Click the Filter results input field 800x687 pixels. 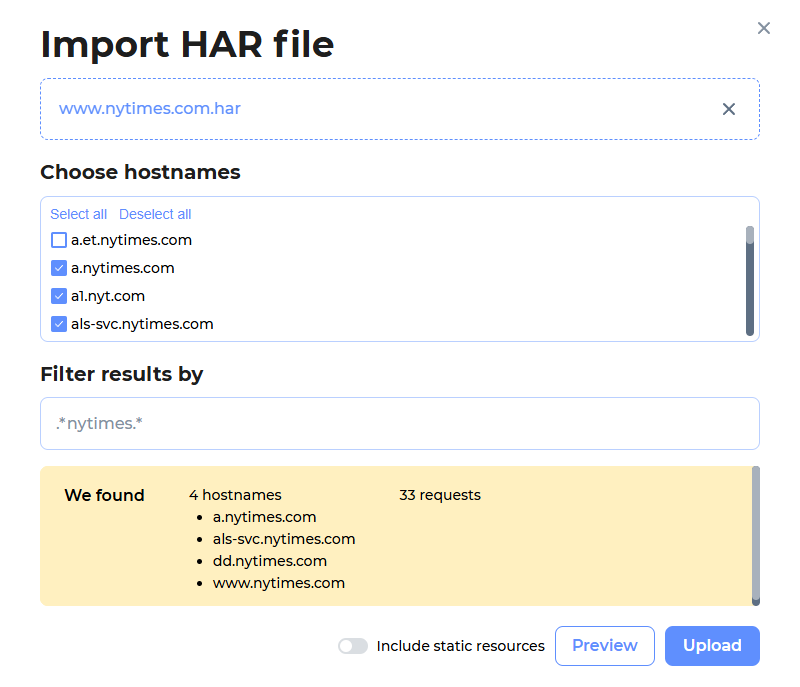point(400,423)
